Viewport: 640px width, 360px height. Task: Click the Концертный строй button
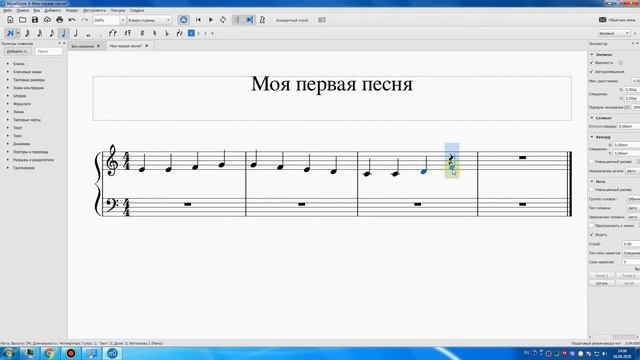point(292,20)
